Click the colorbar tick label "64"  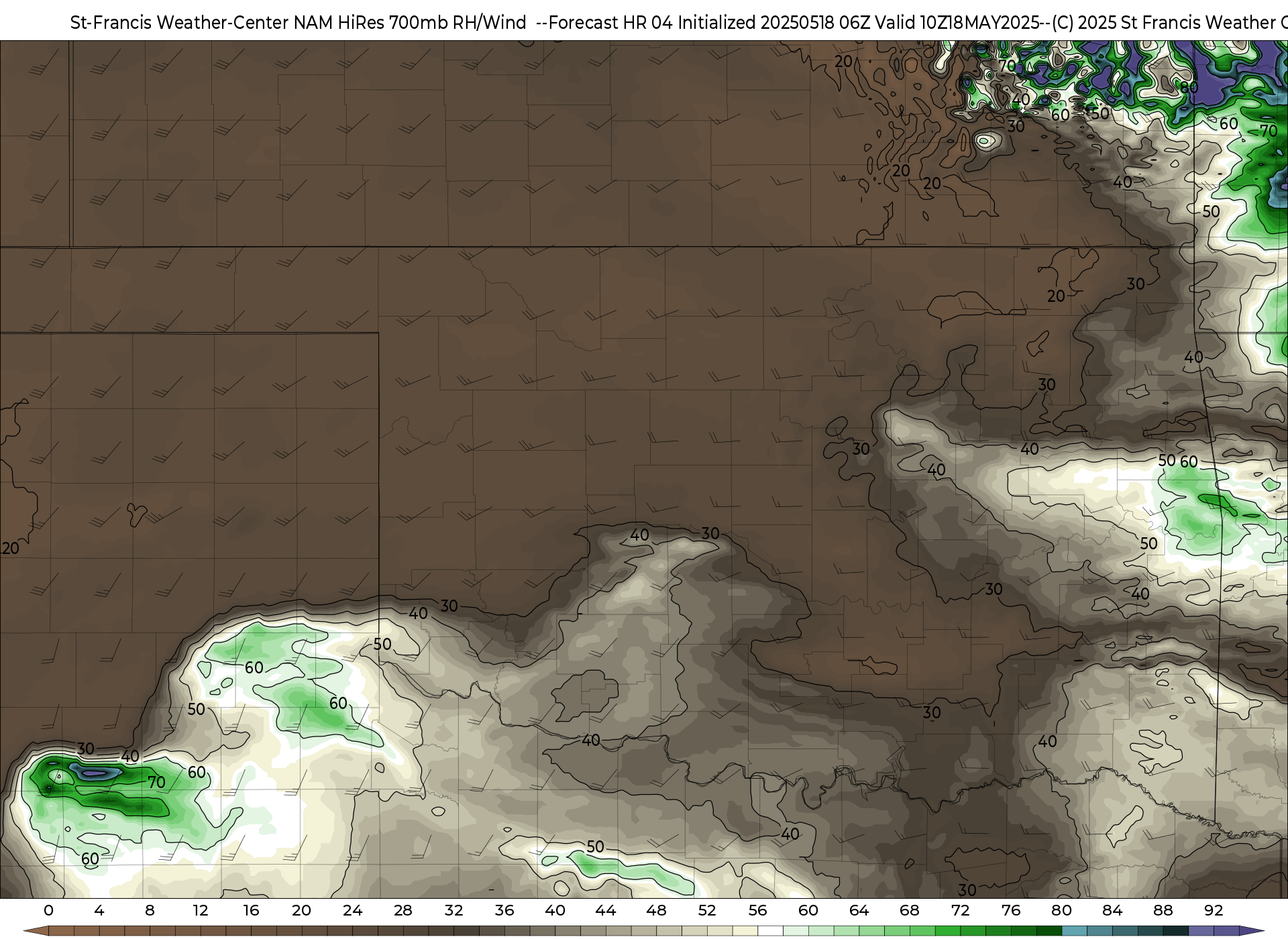click(x=859, y=910)
